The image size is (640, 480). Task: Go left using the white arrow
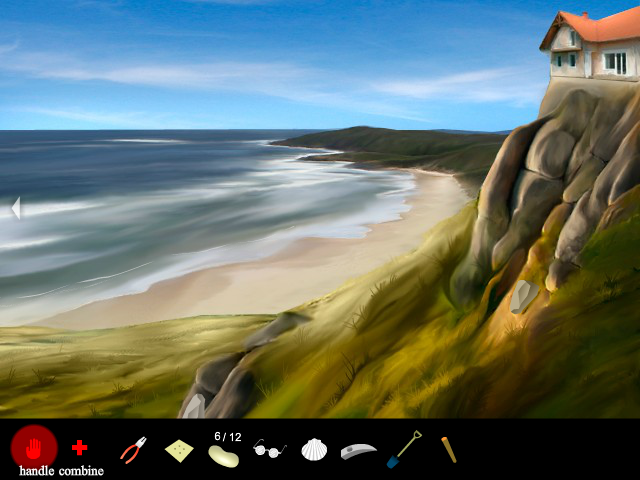(x=16, y=208)
